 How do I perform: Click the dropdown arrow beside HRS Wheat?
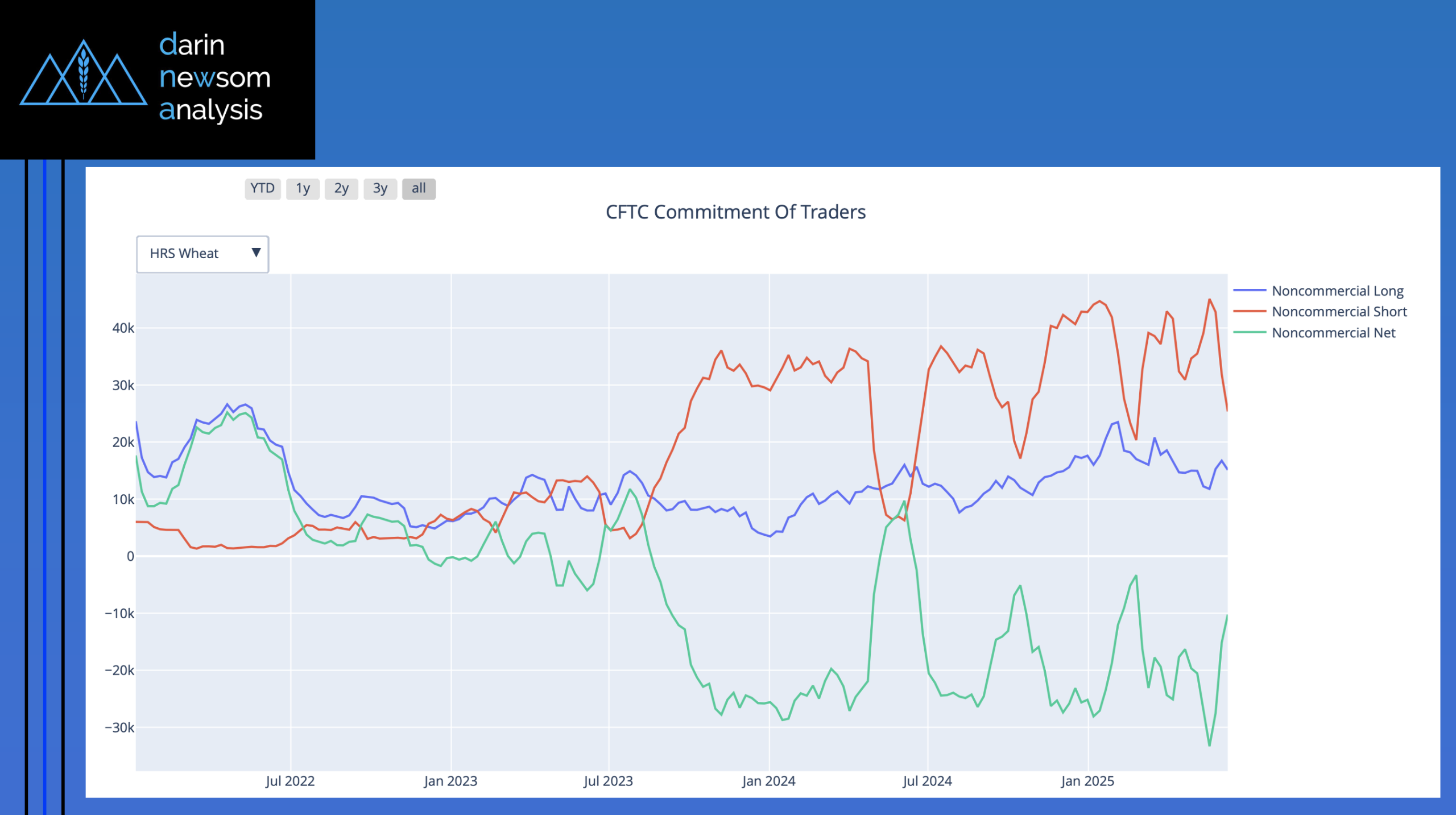[256, 253]
